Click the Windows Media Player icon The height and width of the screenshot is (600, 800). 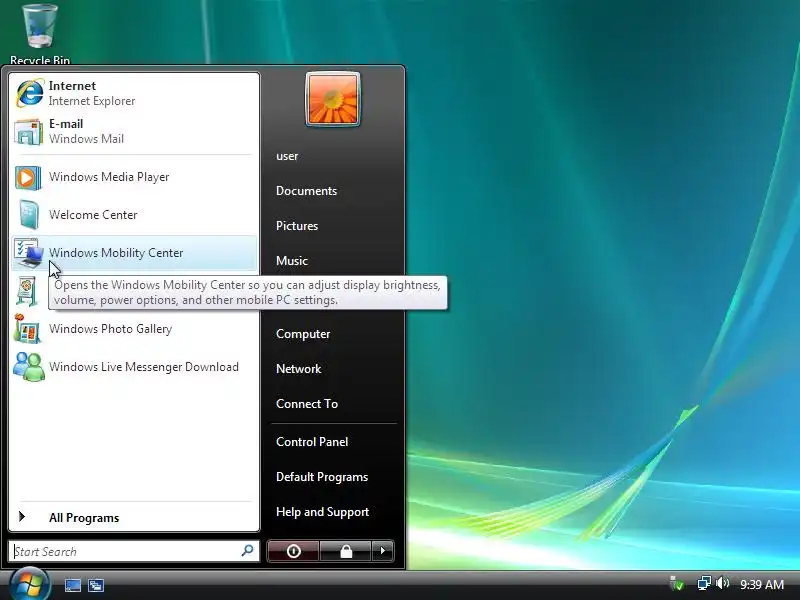coord(28,178)
